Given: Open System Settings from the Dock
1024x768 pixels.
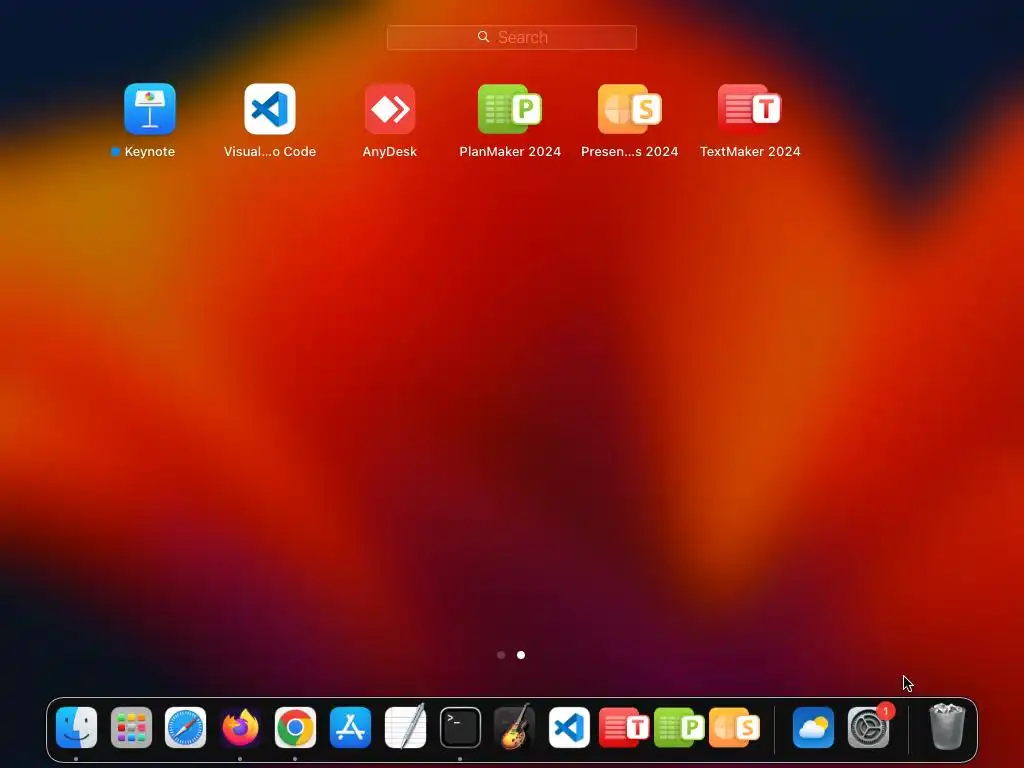Looking at the screenshot, I should coord(869,727).
